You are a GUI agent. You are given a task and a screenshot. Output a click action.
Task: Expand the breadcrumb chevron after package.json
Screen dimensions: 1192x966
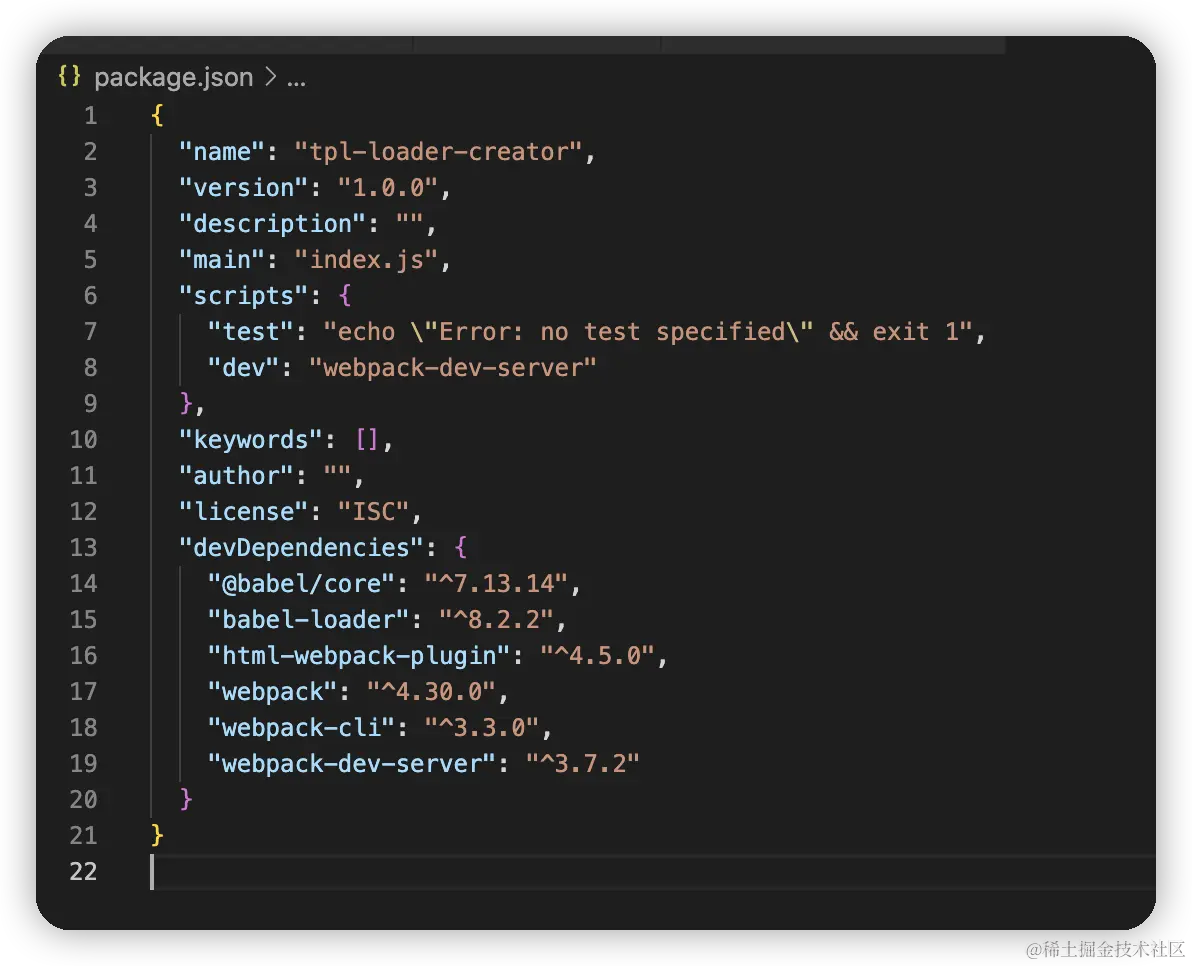pyautogui.click(x=270, y=77)
